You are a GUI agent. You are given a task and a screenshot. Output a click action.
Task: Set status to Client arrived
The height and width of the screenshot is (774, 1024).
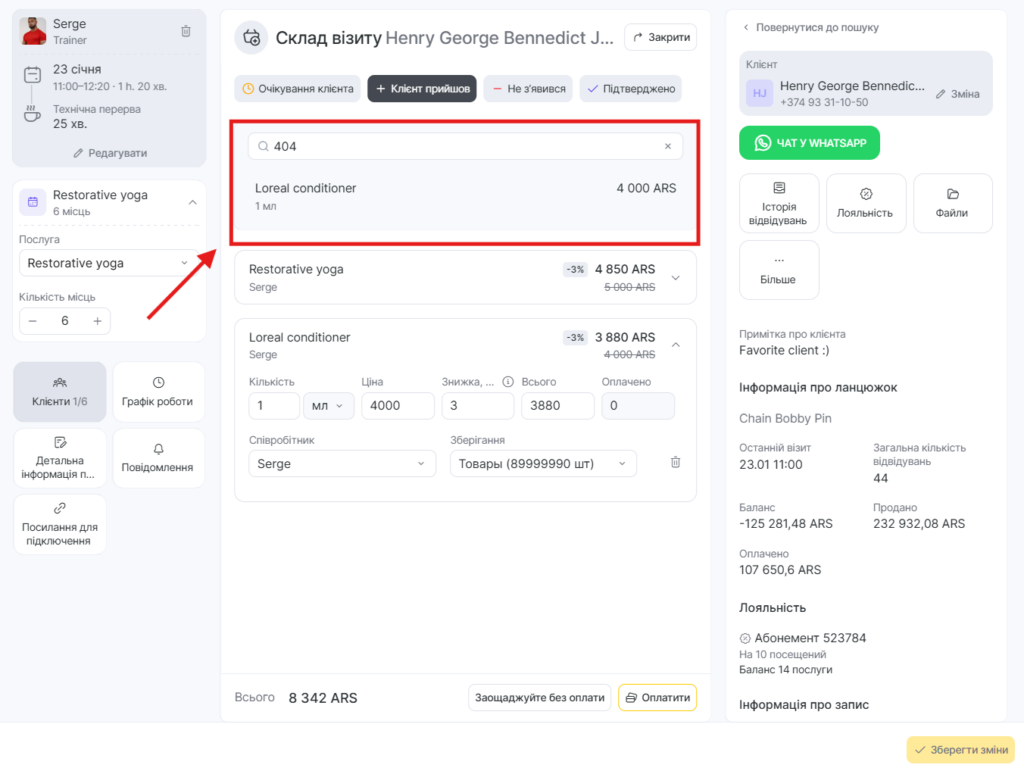tap(422, 89)
